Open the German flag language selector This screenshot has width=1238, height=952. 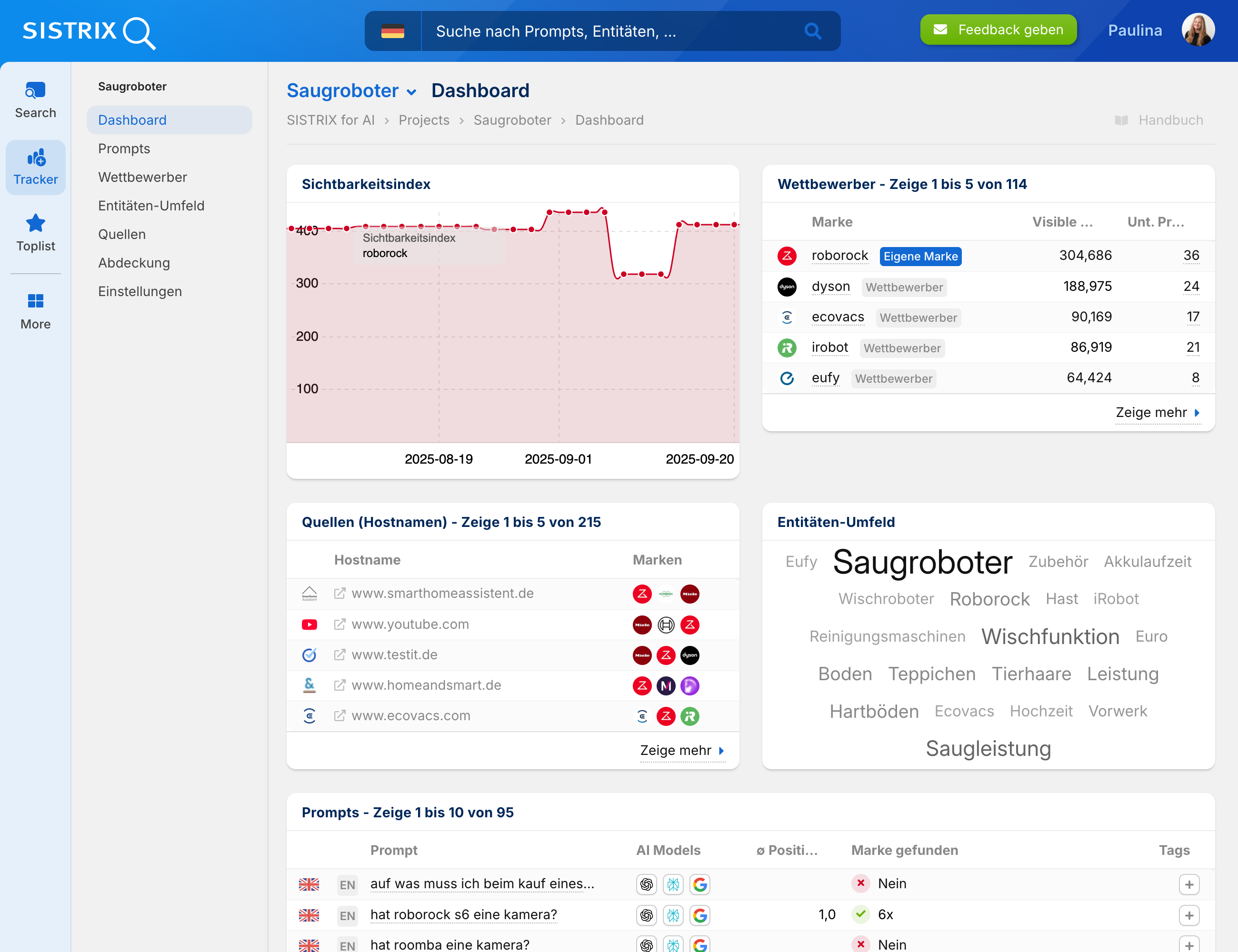tap(393, 31)
